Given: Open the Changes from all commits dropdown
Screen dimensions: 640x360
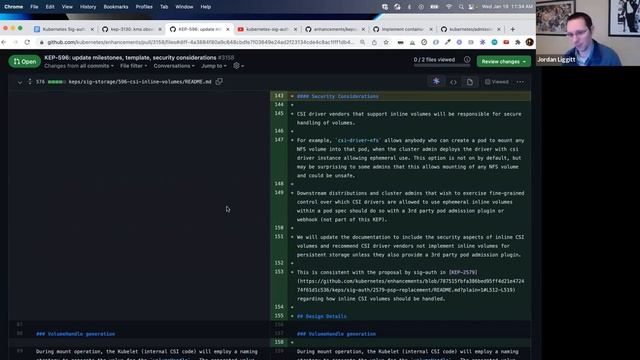Looking at the screenshot, I should (x=79, y=66).
